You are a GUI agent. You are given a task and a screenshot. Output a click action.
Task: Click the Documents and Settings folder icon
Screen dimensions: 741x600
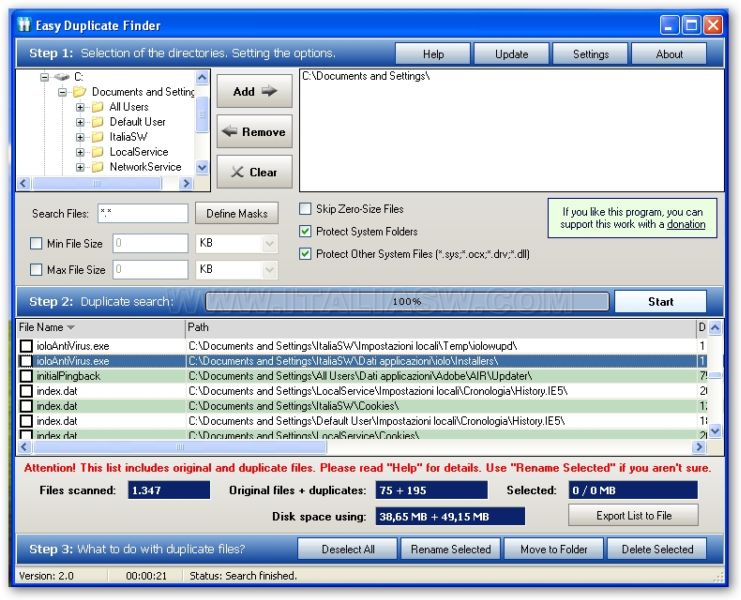79,92
